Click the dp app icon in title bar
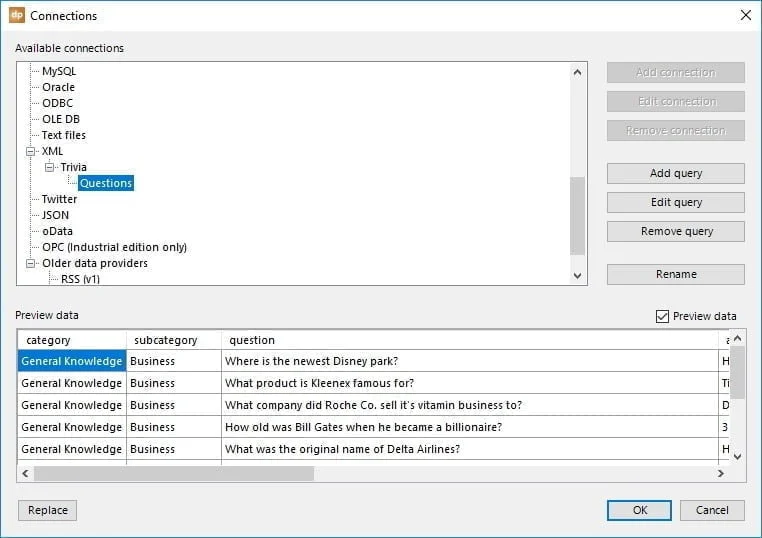Viewport: 762px width, 538px height. 16,16
